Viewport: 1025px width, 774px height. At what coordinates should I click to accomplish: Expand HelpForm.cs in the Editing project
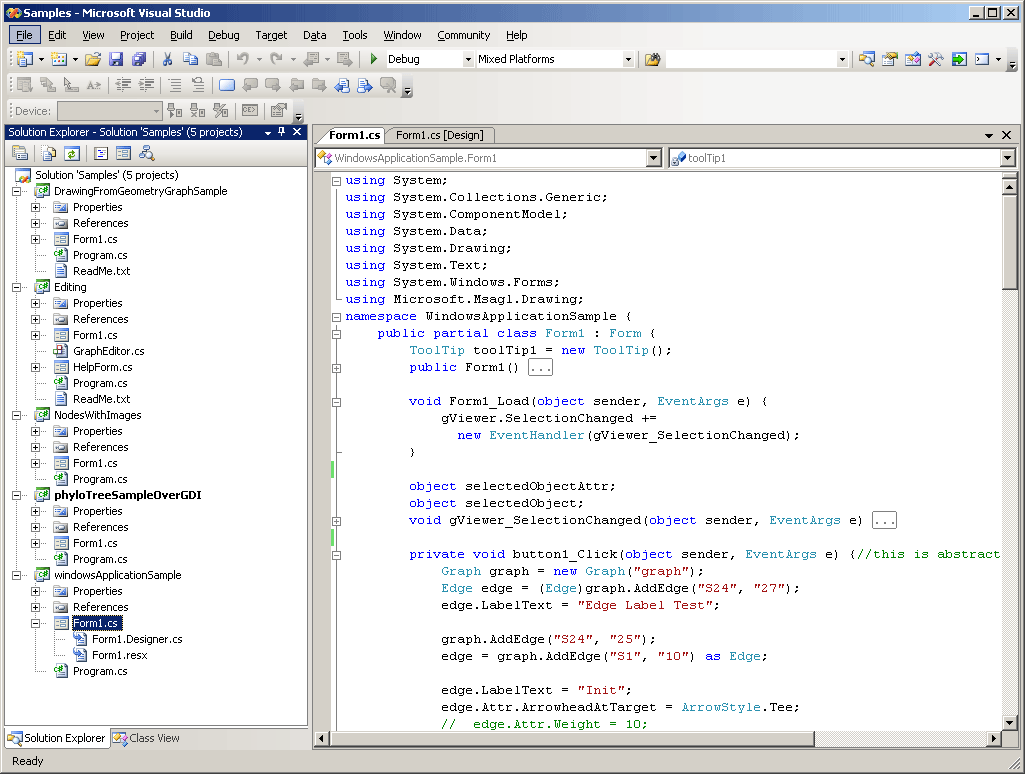point(35,367)
